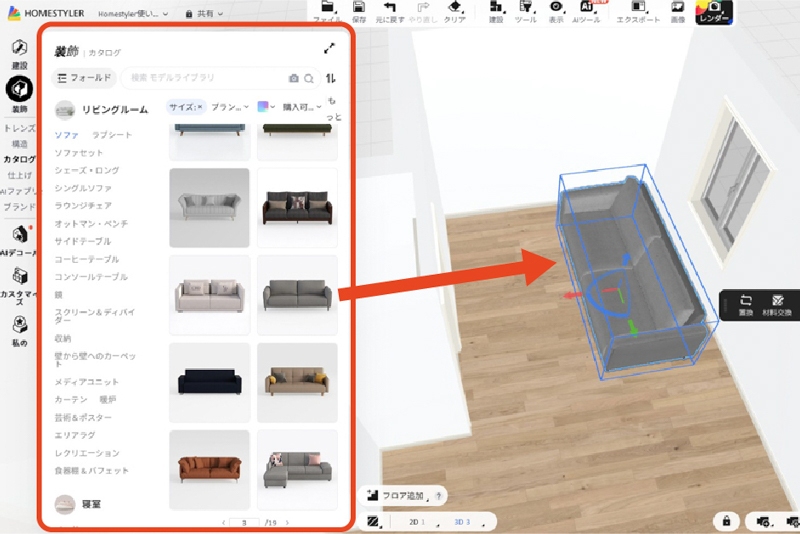Viewport: 800px width, 534px height.
Task: Open the project name dropdown
Action: tap(133, 14)
